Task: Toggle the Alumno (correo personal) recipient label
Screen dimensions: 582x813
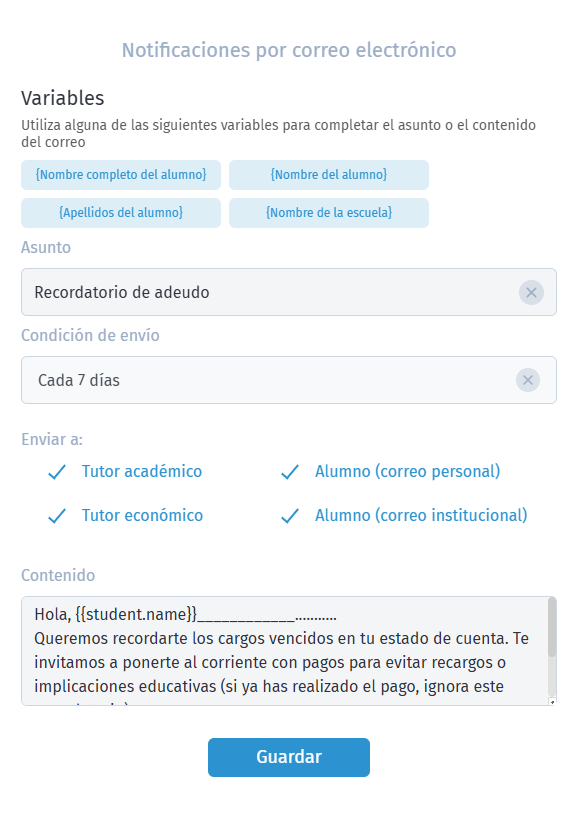Action: 408,471
